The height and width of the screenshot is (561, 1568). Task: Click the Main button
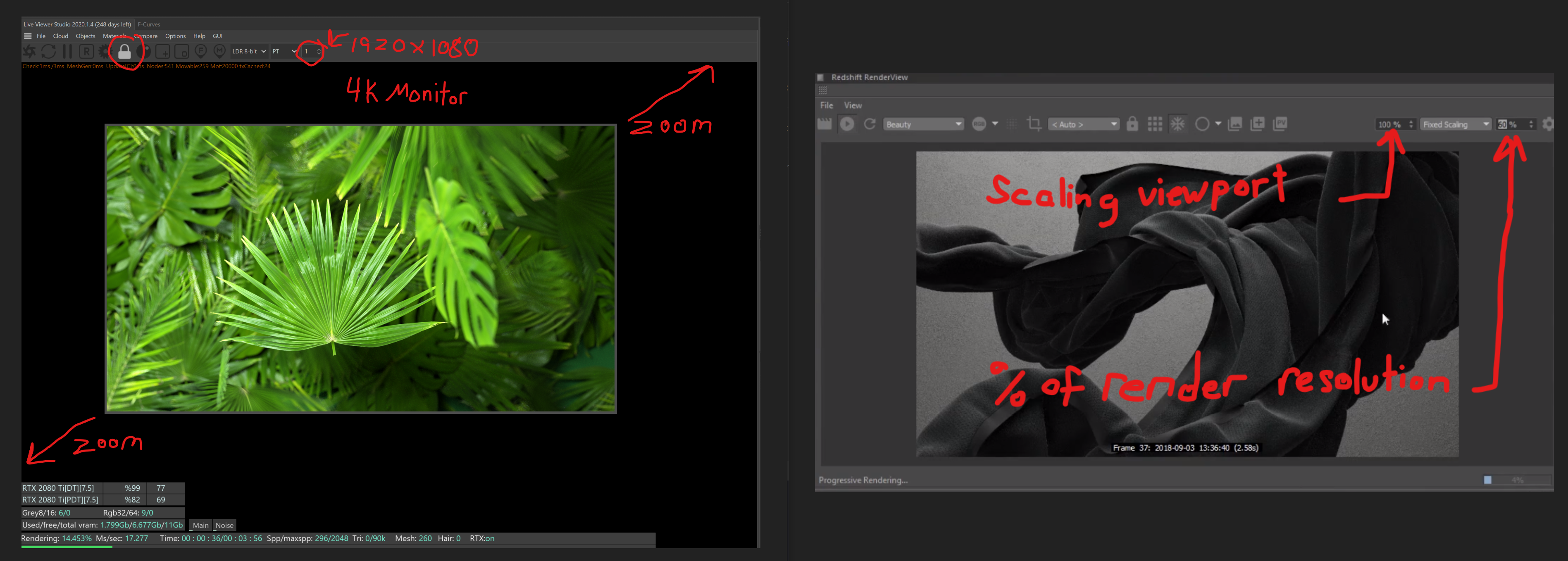click(x=200, y=525)
